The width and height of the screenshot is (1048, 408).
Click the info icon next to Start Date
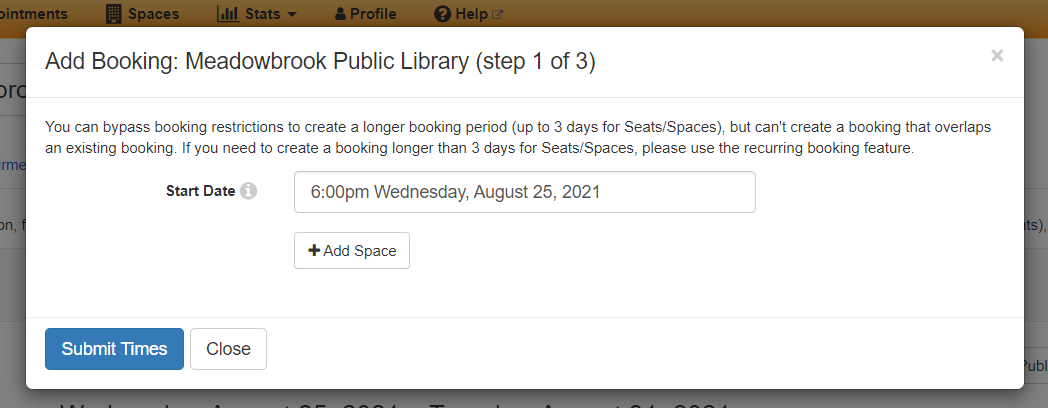click(249, 191)
